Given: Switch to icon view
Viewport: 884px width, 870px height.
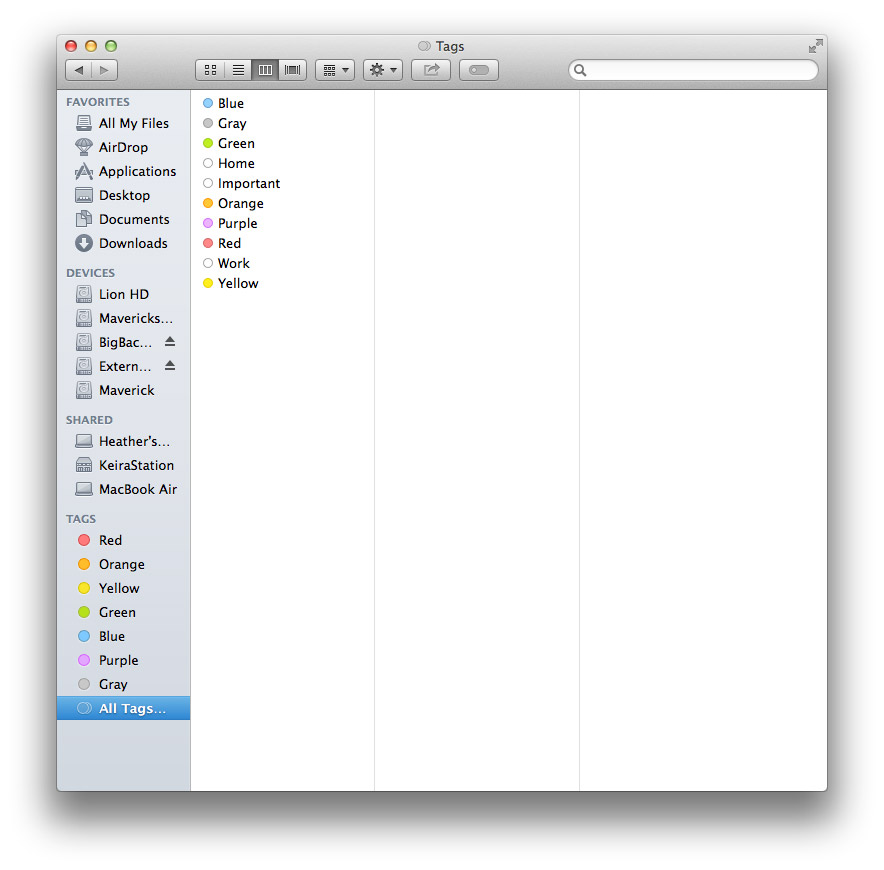Looking at the screenshot, I should [x=210, y=70].
